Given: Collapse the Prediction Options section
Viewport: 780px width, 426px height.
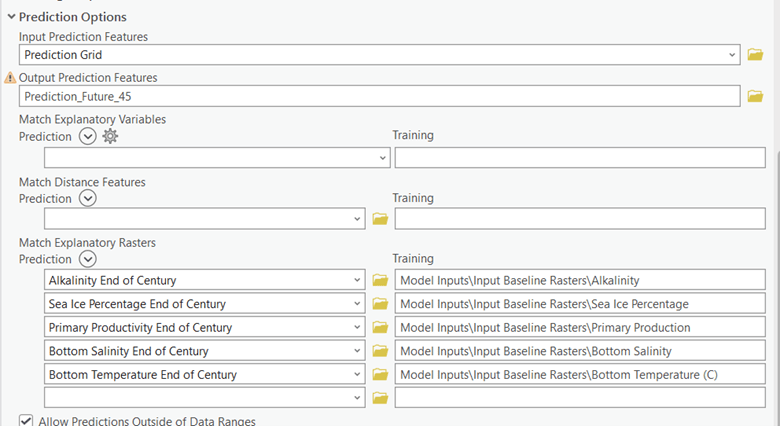Looking at the screenshot, I should pos(11,17).
